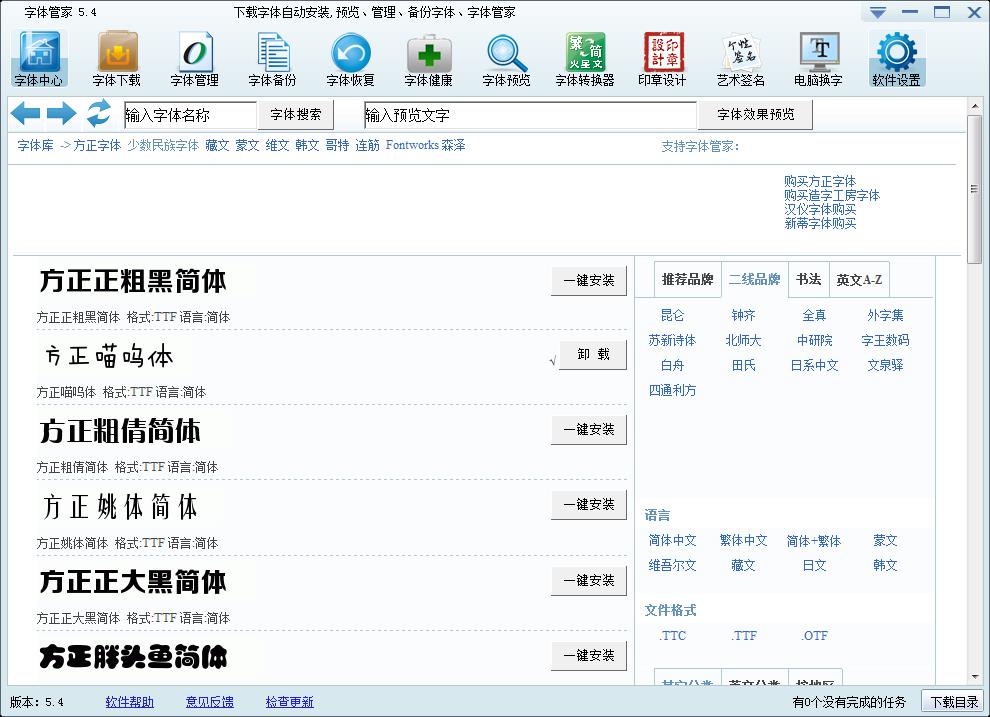Screen dimensions: 990x717
Task: Open the 字体中心 home icon
Action: coord(39,59)
